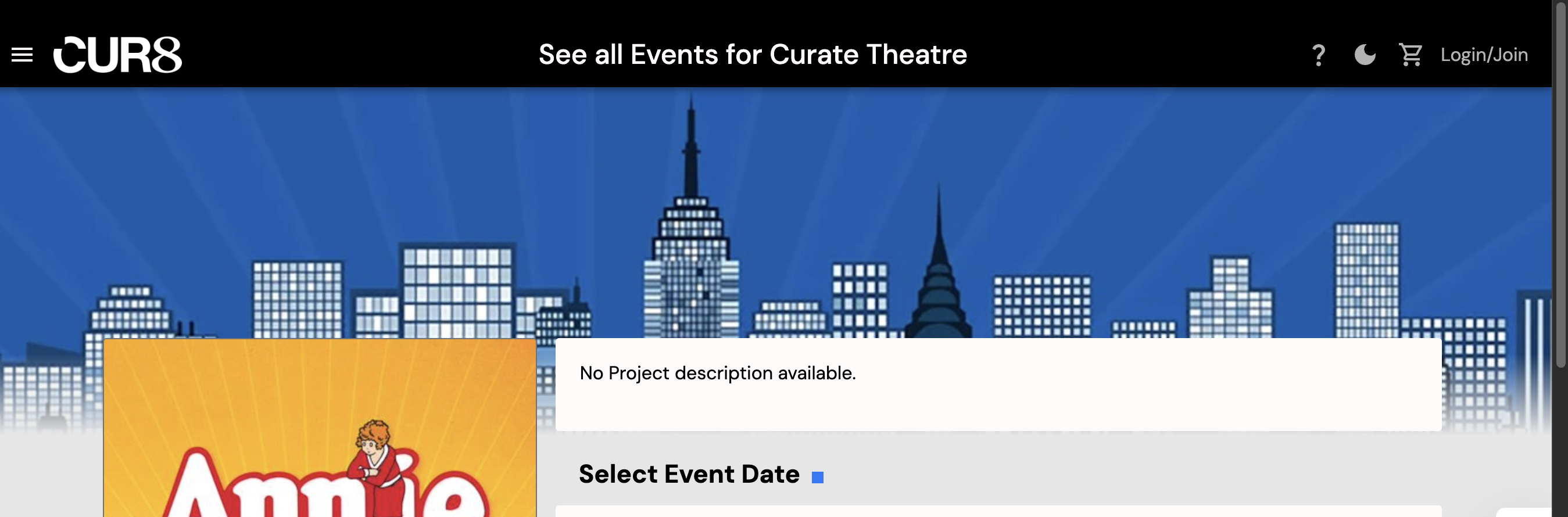This screenshot has height=517, width=1568.
Task: Click the blue square beside Select Event Date
Action: click(x=818, y=477)
